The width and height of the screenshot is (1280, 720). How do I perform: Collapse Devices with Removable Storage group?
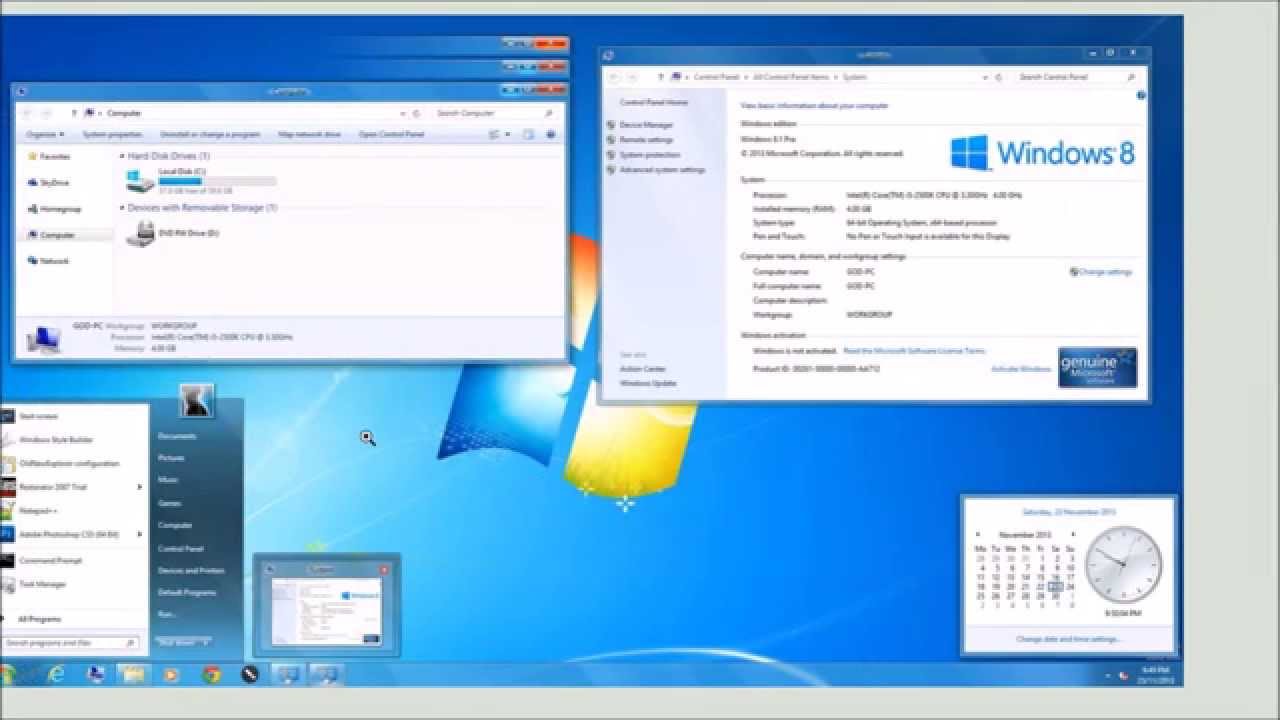coord(123,208)
